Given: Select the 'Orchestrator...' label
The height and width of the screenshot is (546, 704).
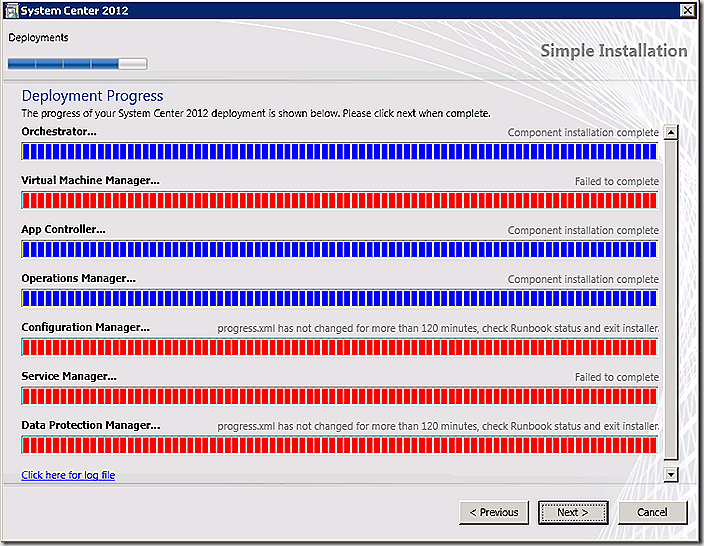Looking at the screenshot, I should [59, 132].
